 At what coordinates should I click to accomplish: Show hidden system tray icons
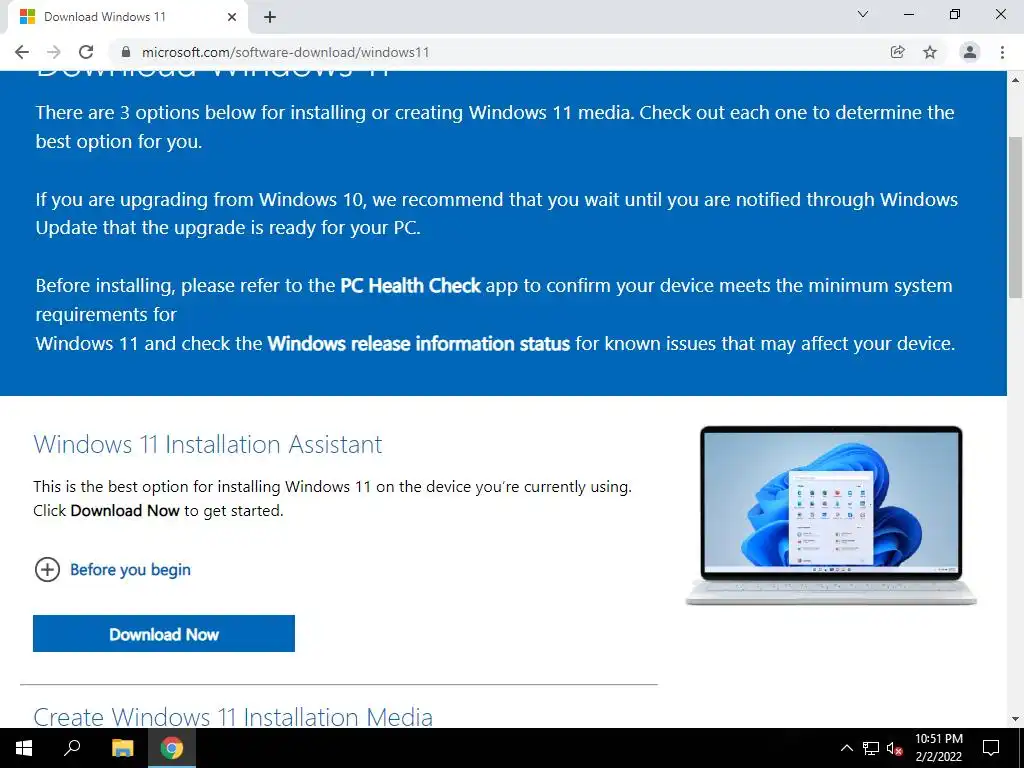click(x=846, y=748)
